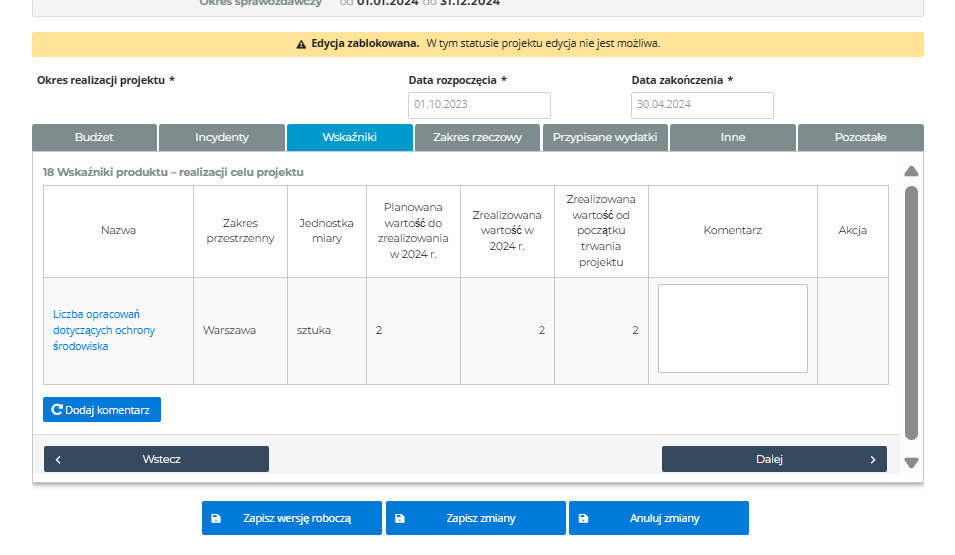Go to the Przypisane wydatki tab
Screen dimensions: 955x555
click(605, 138)
